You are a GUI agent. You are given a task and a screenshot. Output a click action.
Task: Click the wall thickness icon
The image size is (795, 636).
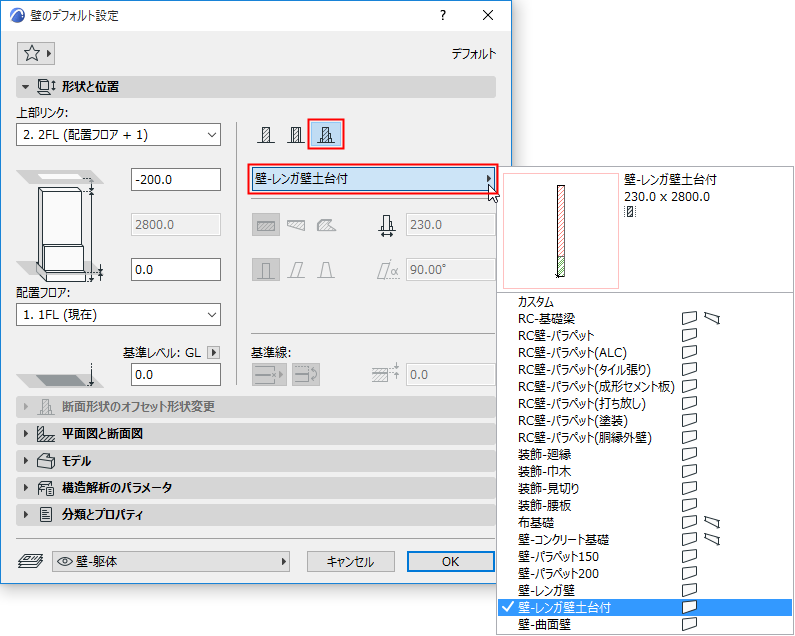387,226
